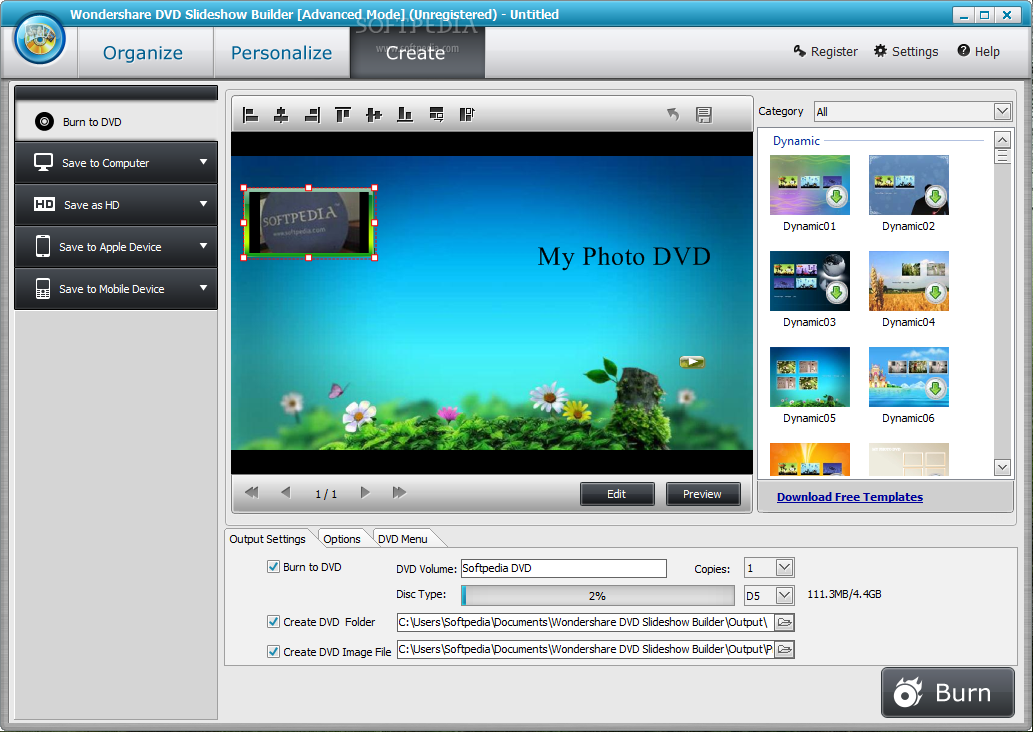Viewport: 1033px width, 732px height.
Task: Click the Wondershare disc logo icon
Action: point(40,38)
